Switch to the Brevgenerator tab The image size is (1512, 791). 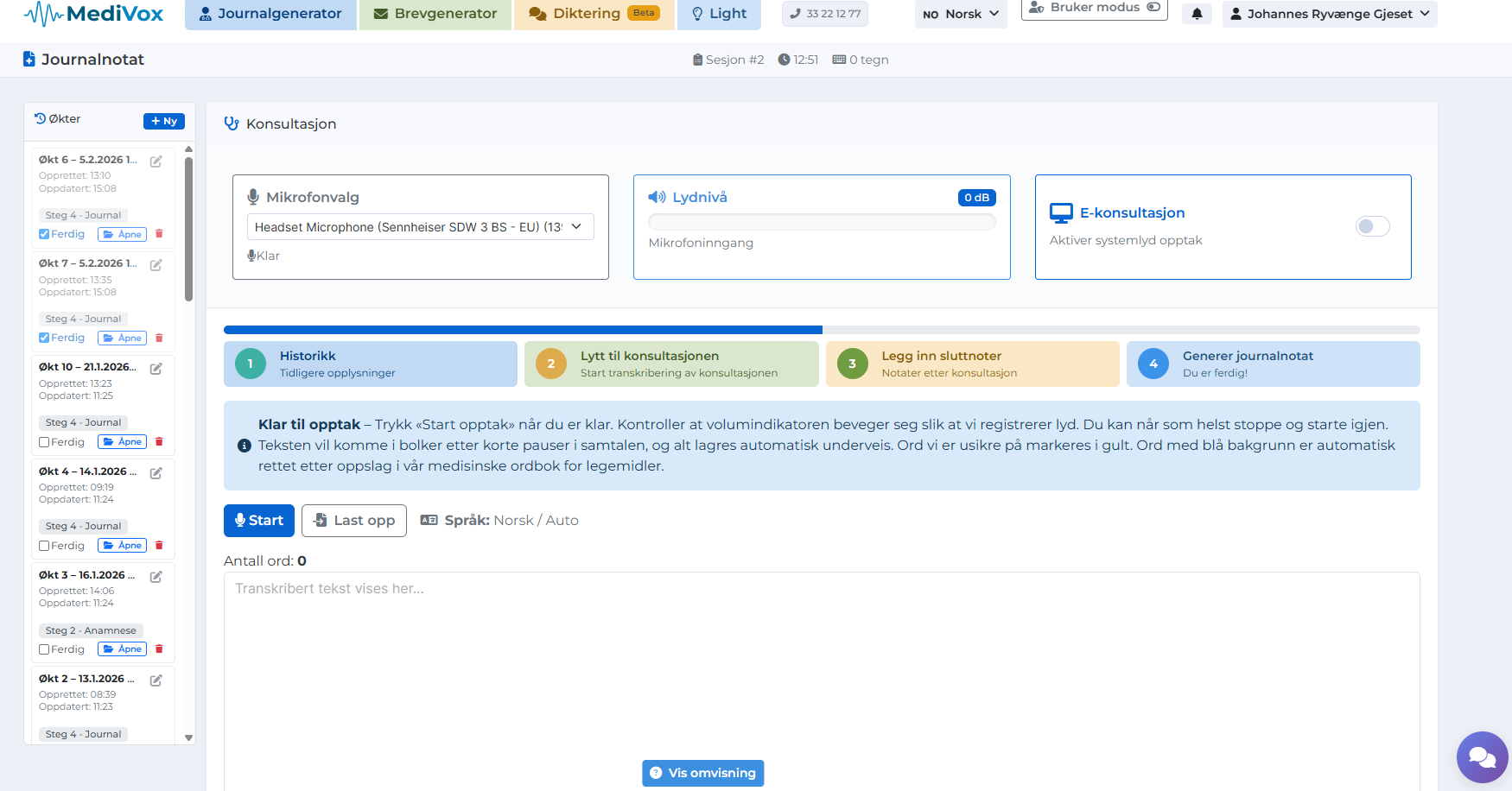[435, 14]
